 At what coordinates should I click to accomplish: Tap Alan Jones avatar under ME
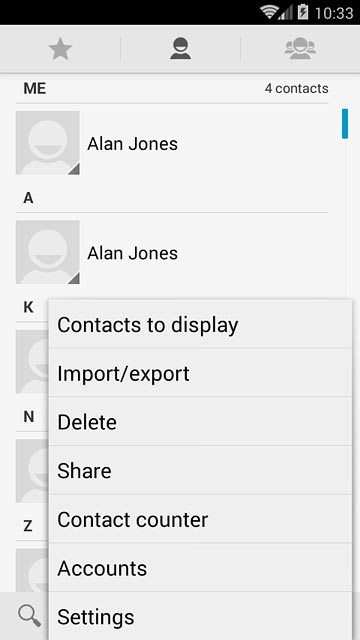(x=48, y=143)
